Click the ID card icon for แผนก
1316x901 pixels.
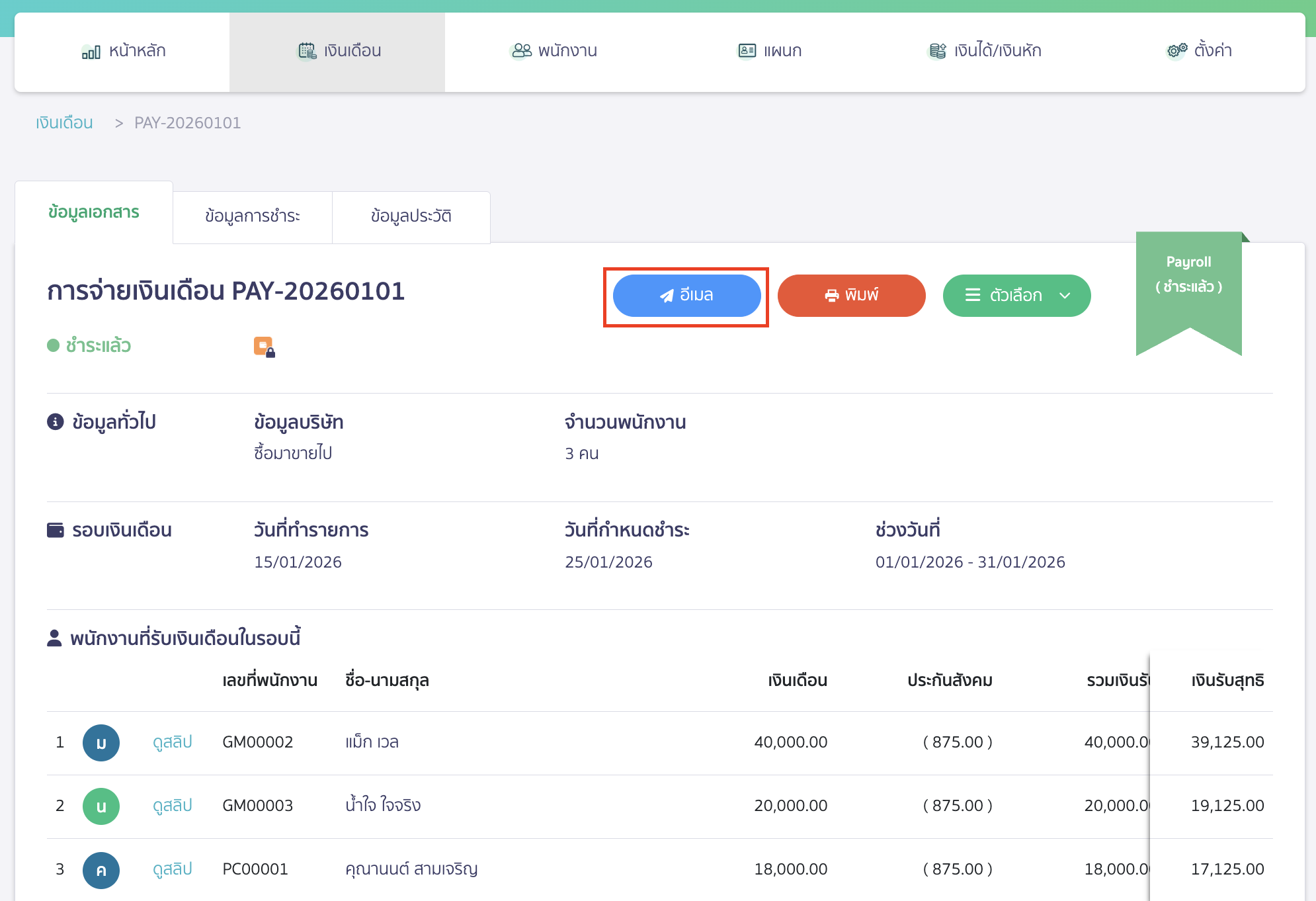[x=747, y=51]
